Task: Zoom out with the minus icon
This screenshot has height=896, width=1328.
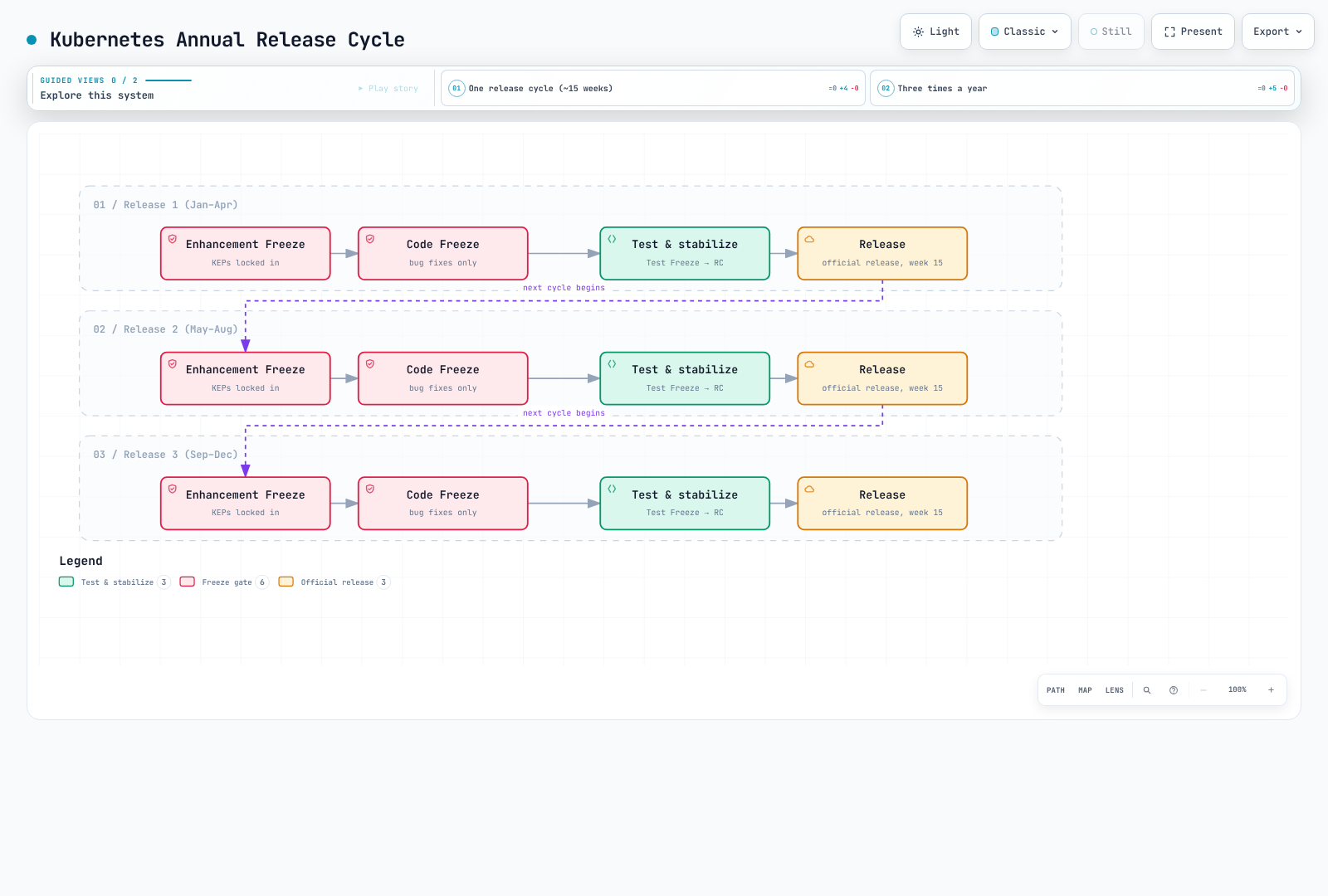Action: tap(1203, 690)
